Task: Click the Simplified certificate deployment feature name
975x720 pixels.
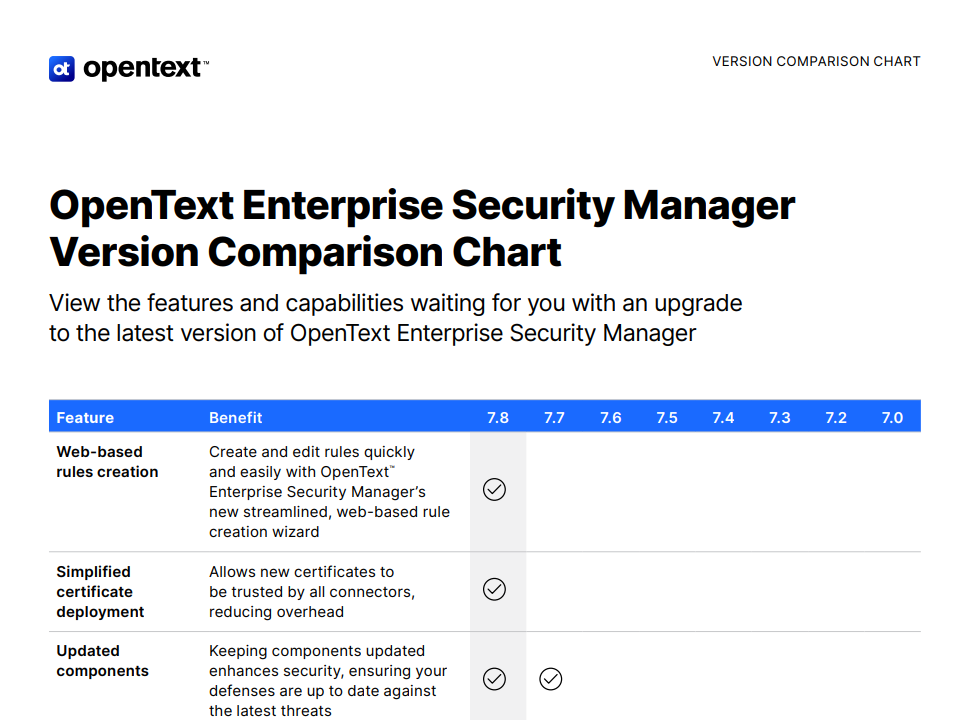Action: (100, 592)
